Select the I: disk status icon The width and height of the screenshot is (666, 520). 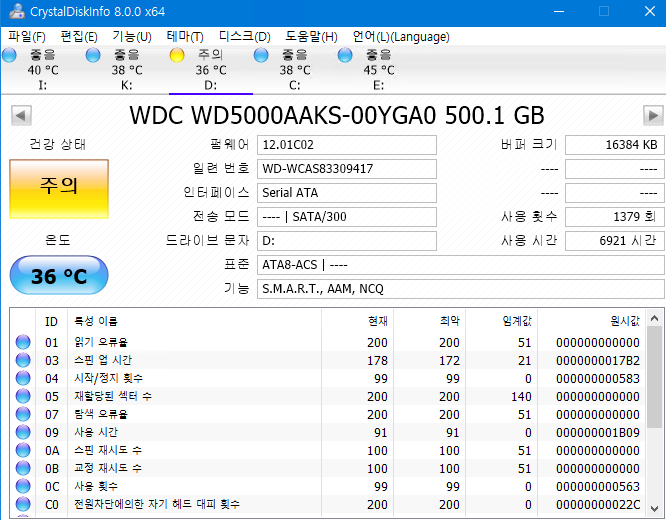pos(9,55)
